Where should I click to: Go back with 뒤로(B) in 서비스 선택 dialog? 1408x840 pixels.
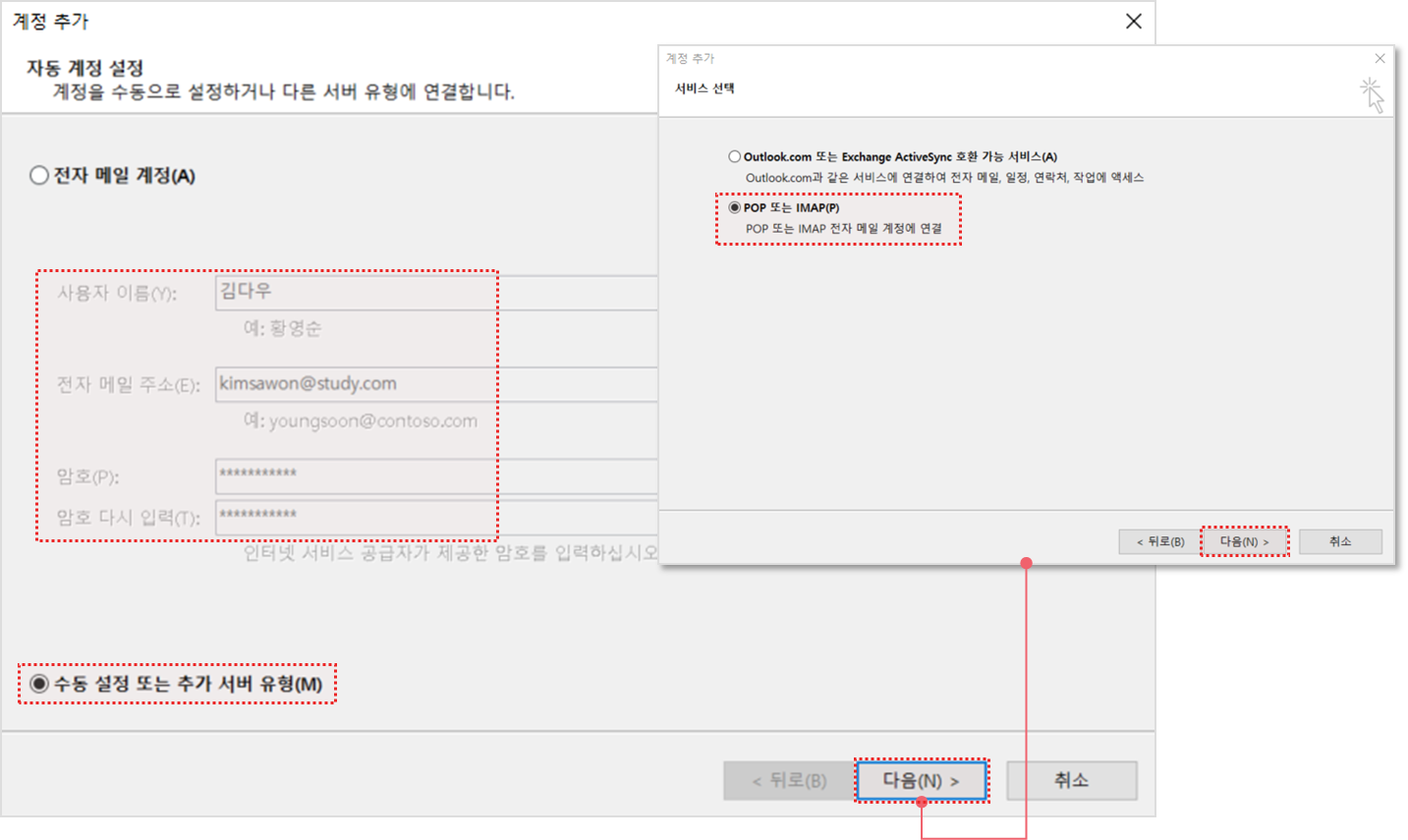(1159, 542)
